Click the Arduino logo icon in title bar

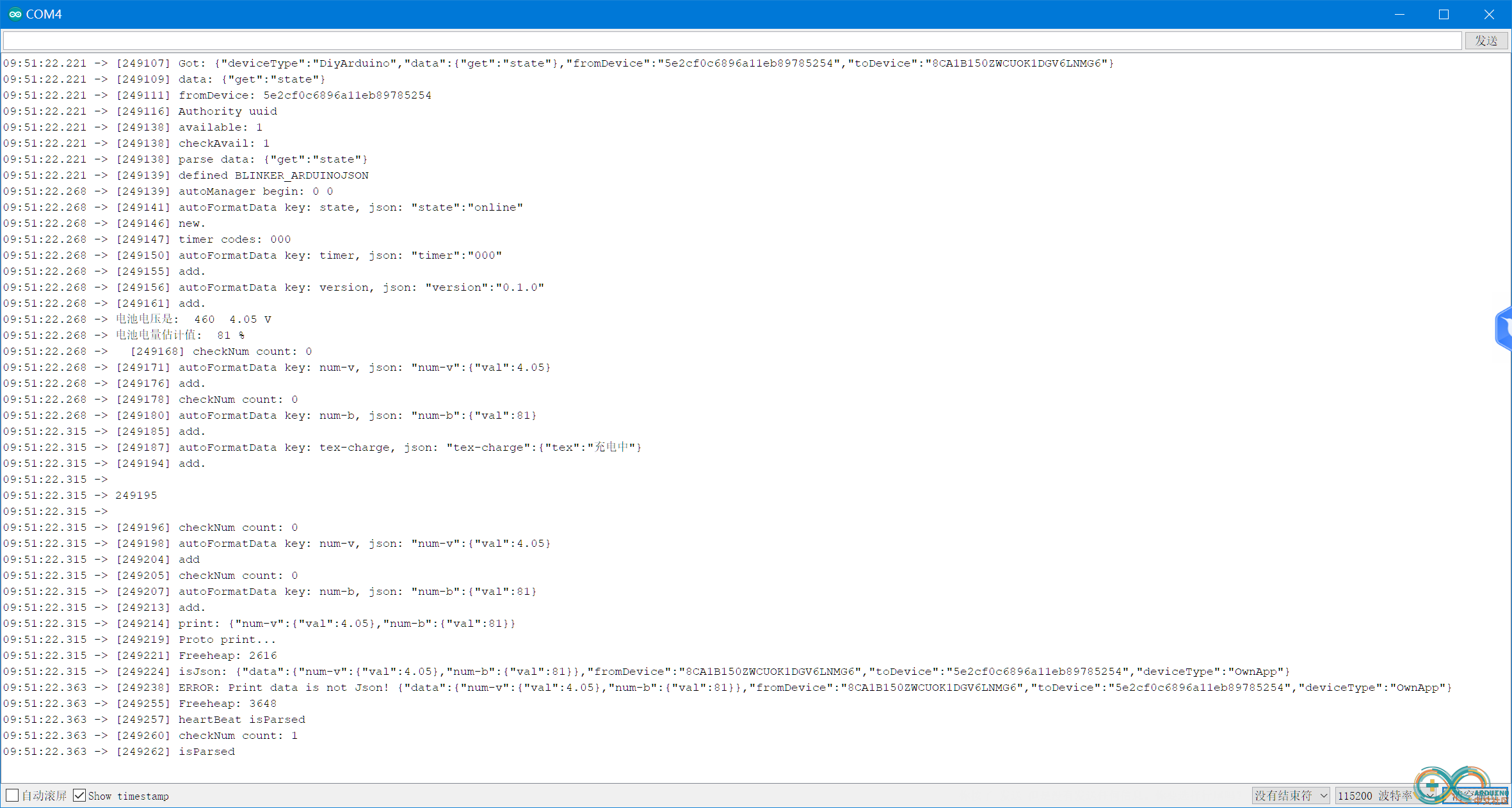pos(15,14)
